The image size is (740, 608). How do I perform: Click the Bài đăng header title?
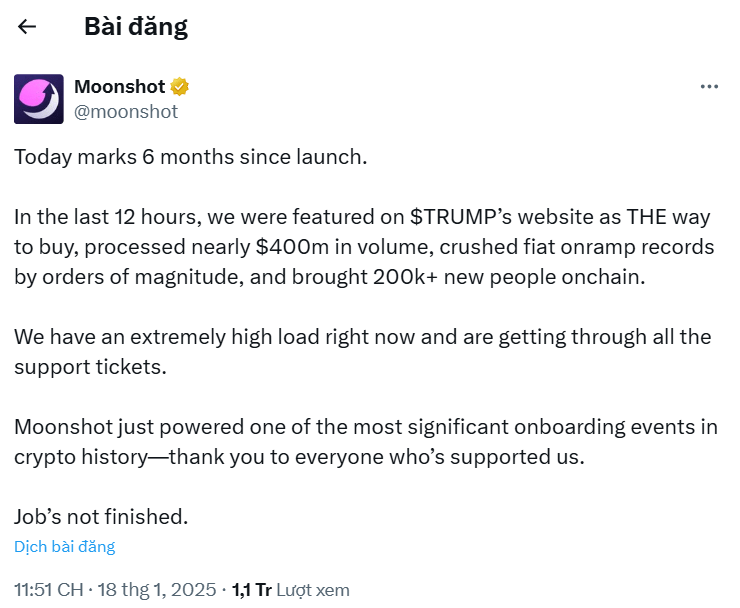click(x=136, y=26)
